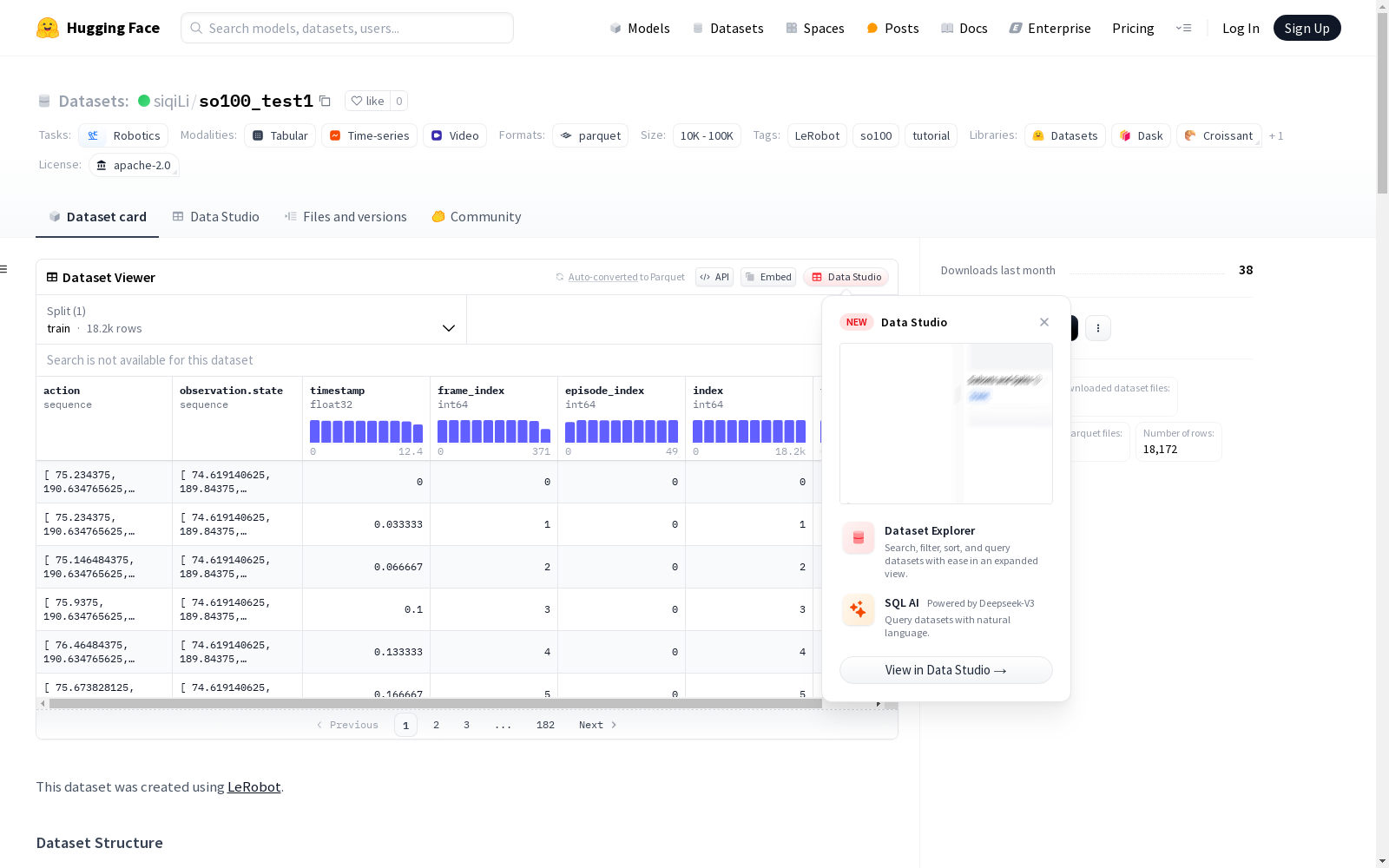Select the tutorial tag
Screen dimensions: 1389x868
931,135
